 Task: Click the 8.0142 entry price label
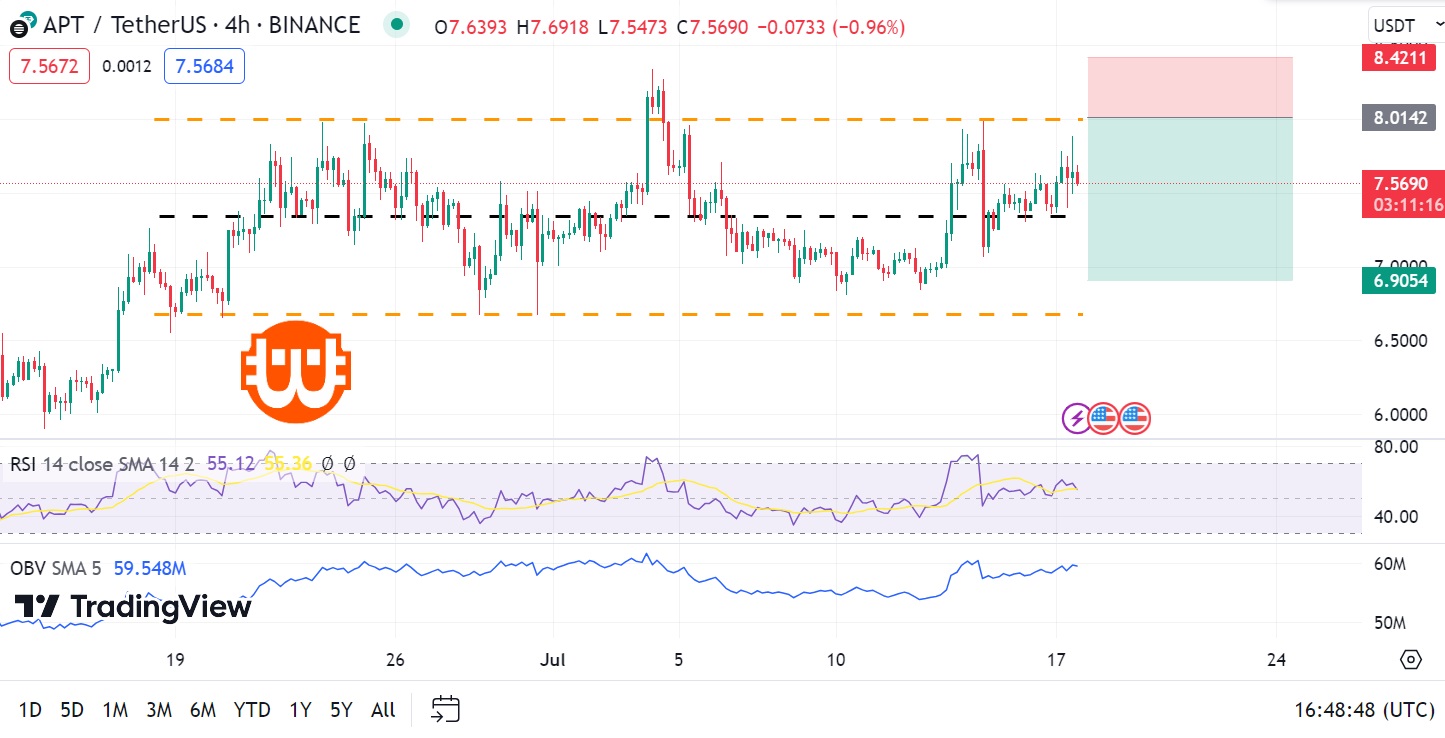tap(1400, 117)
